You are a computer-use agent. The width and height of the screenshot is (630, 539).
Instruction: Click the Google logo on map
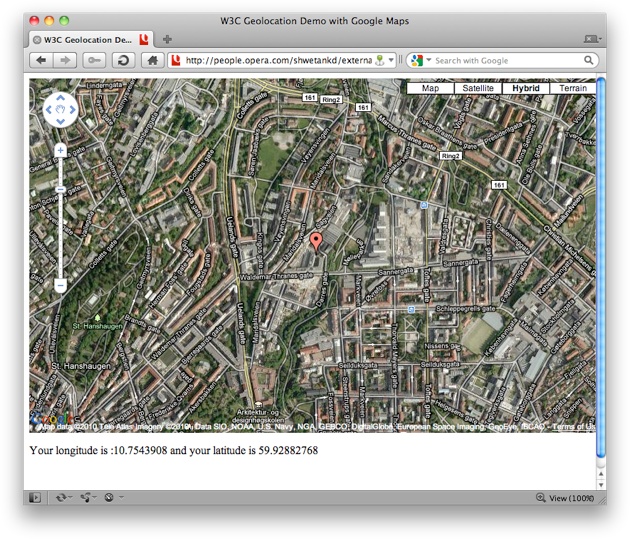tap(51, 419)
